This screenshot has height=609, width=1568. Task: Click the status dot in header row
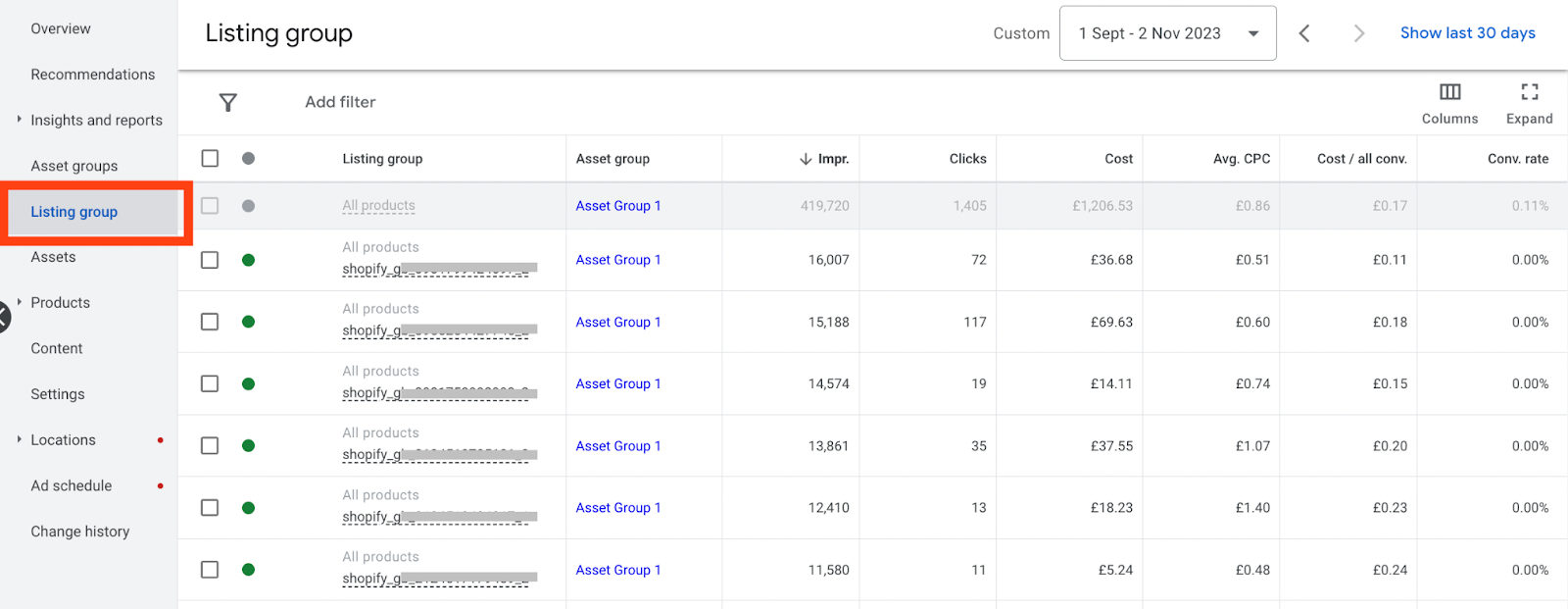249,159
